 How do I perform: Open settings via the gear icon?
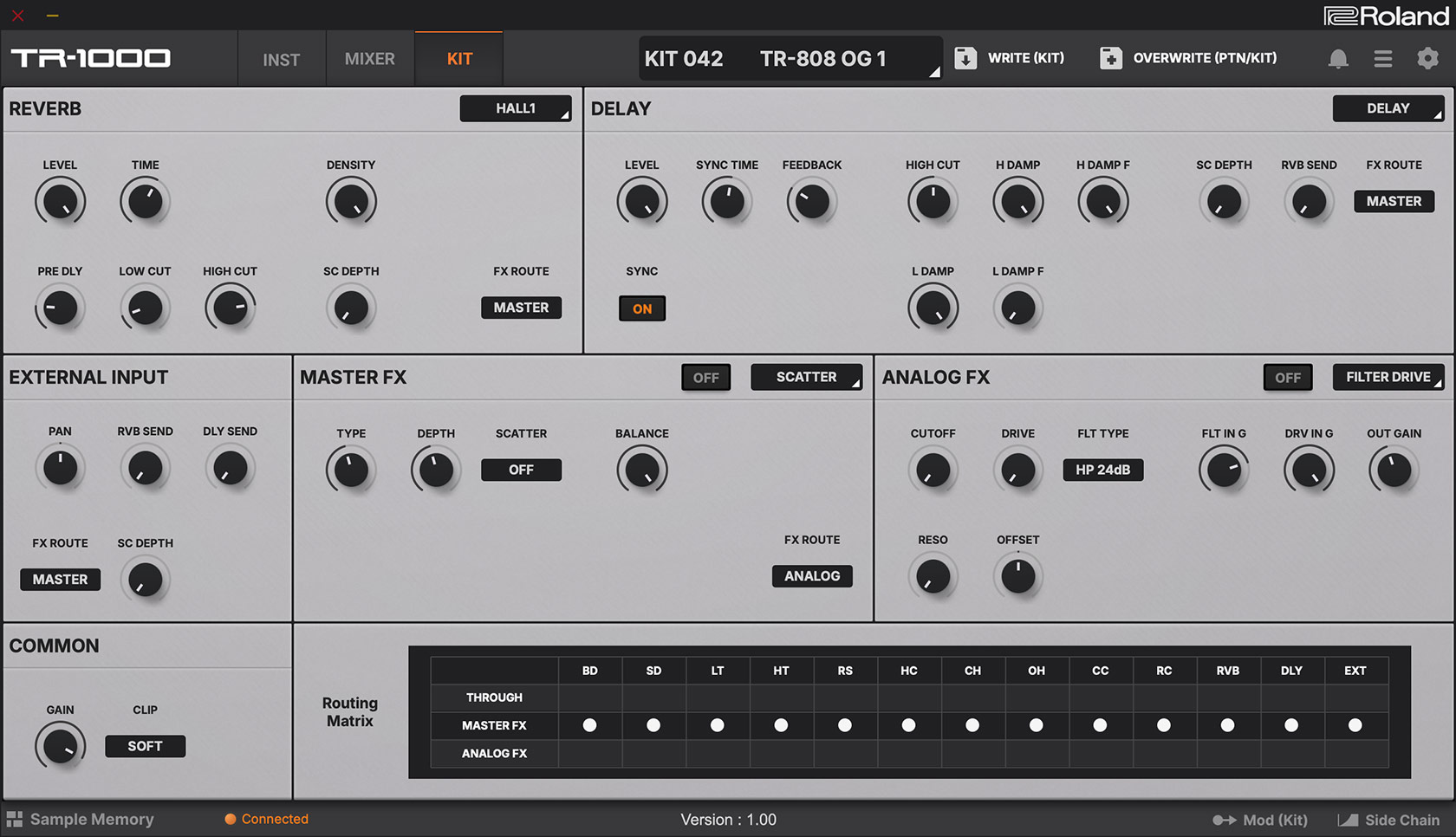tap(1427, 58)
